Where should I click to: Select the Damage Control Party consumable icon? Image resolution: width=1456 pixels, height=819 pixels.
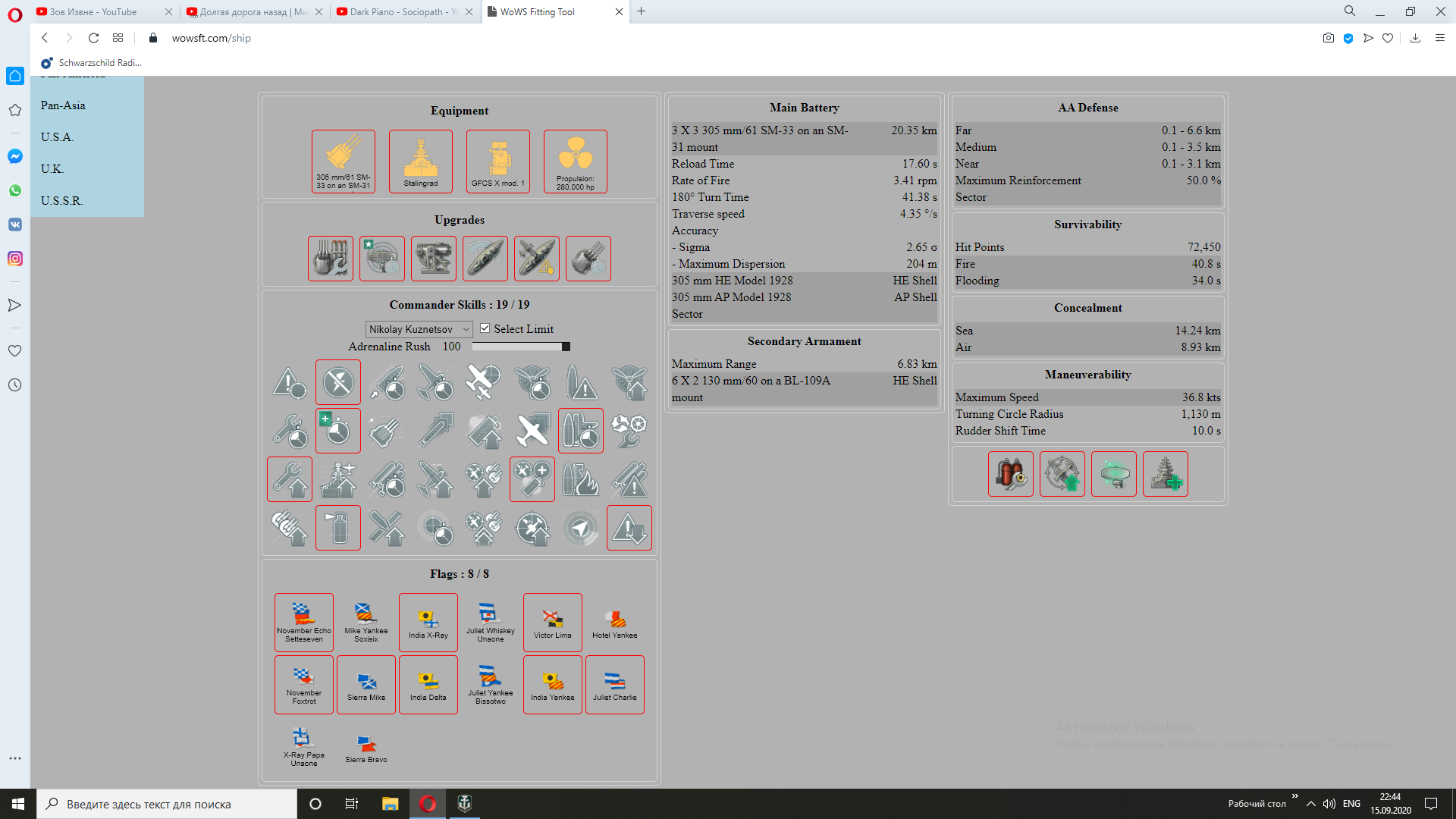(1010, 474)
